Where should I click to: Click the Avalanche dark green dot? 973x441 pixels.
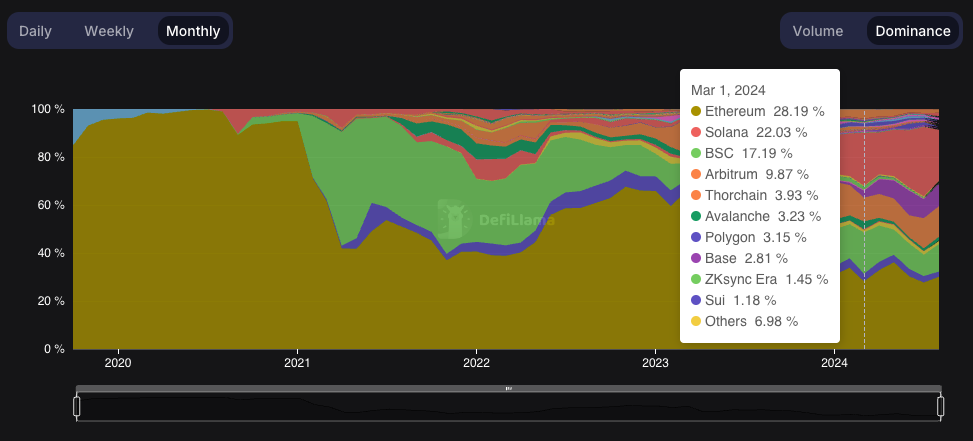click(x=696, y=216)
